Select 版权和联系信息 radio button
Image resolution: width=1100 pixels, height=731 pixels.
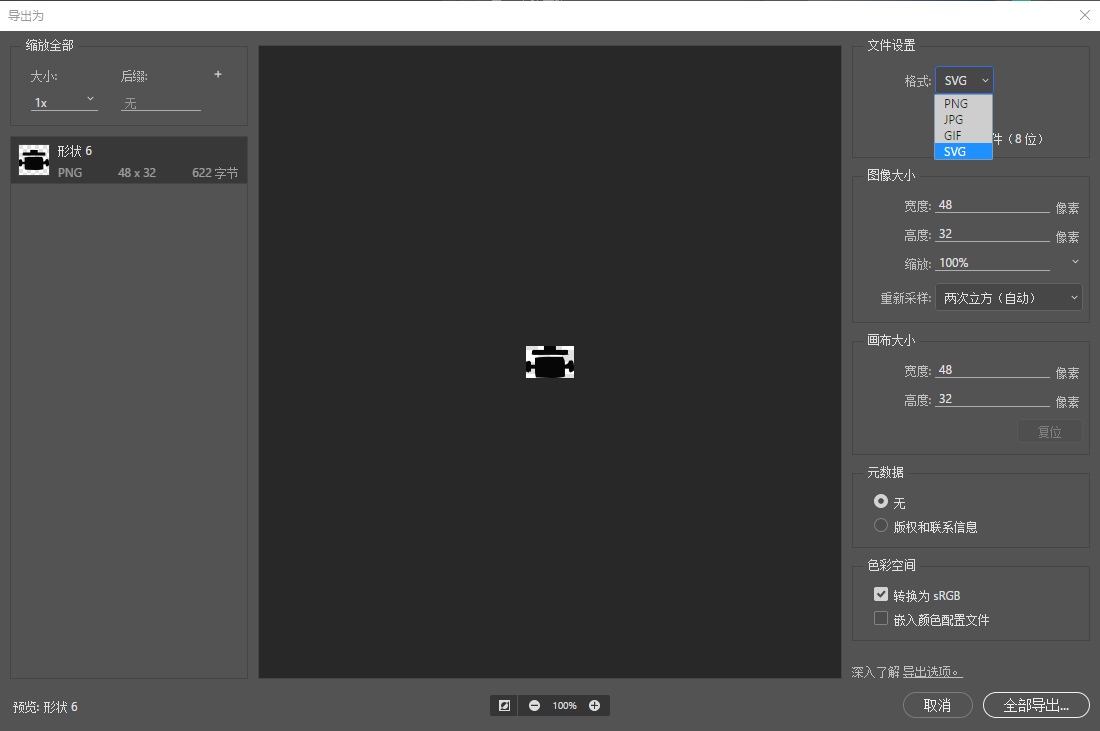(x=881, y=525)
